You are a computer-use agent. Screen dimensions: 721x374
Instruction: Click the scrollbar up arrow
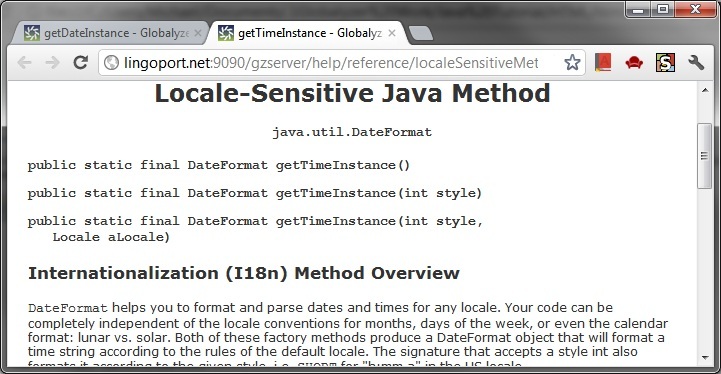(705, 91)
